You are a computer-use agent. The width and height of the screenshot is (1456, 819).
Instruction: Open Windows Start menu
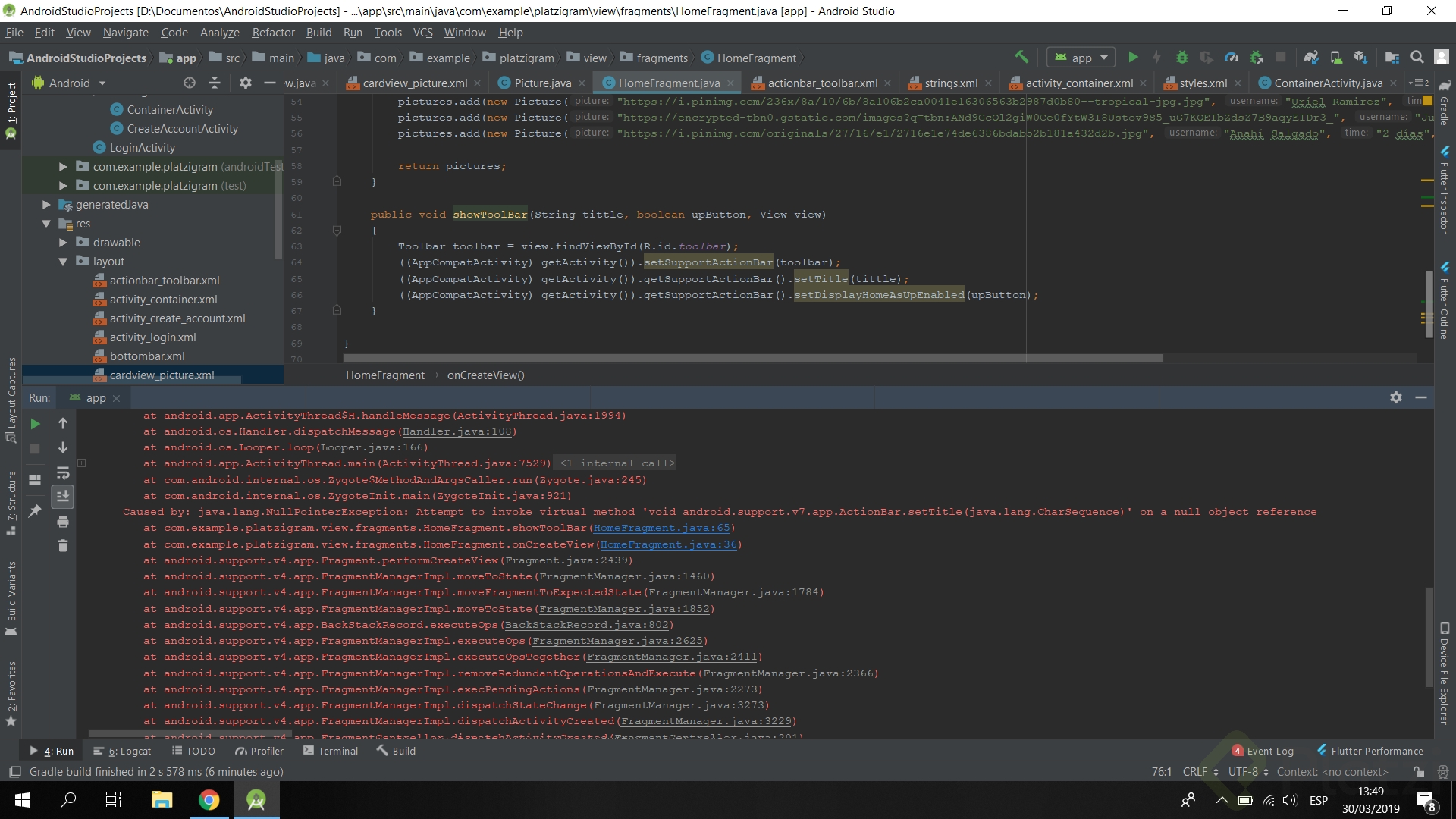[23, 799]
